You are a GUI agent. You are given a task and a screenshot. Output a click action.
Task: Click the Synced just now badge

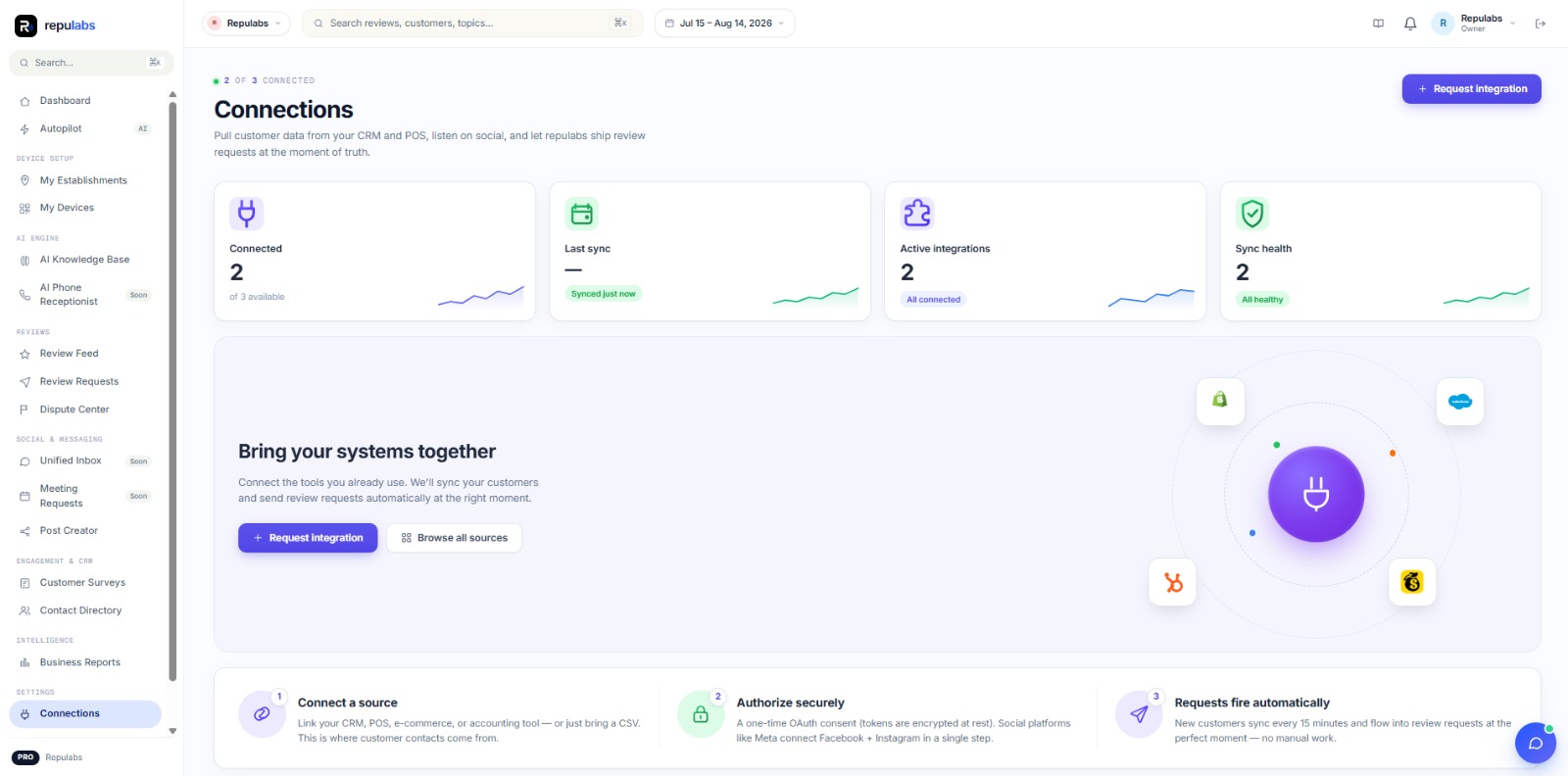[604, 294]
